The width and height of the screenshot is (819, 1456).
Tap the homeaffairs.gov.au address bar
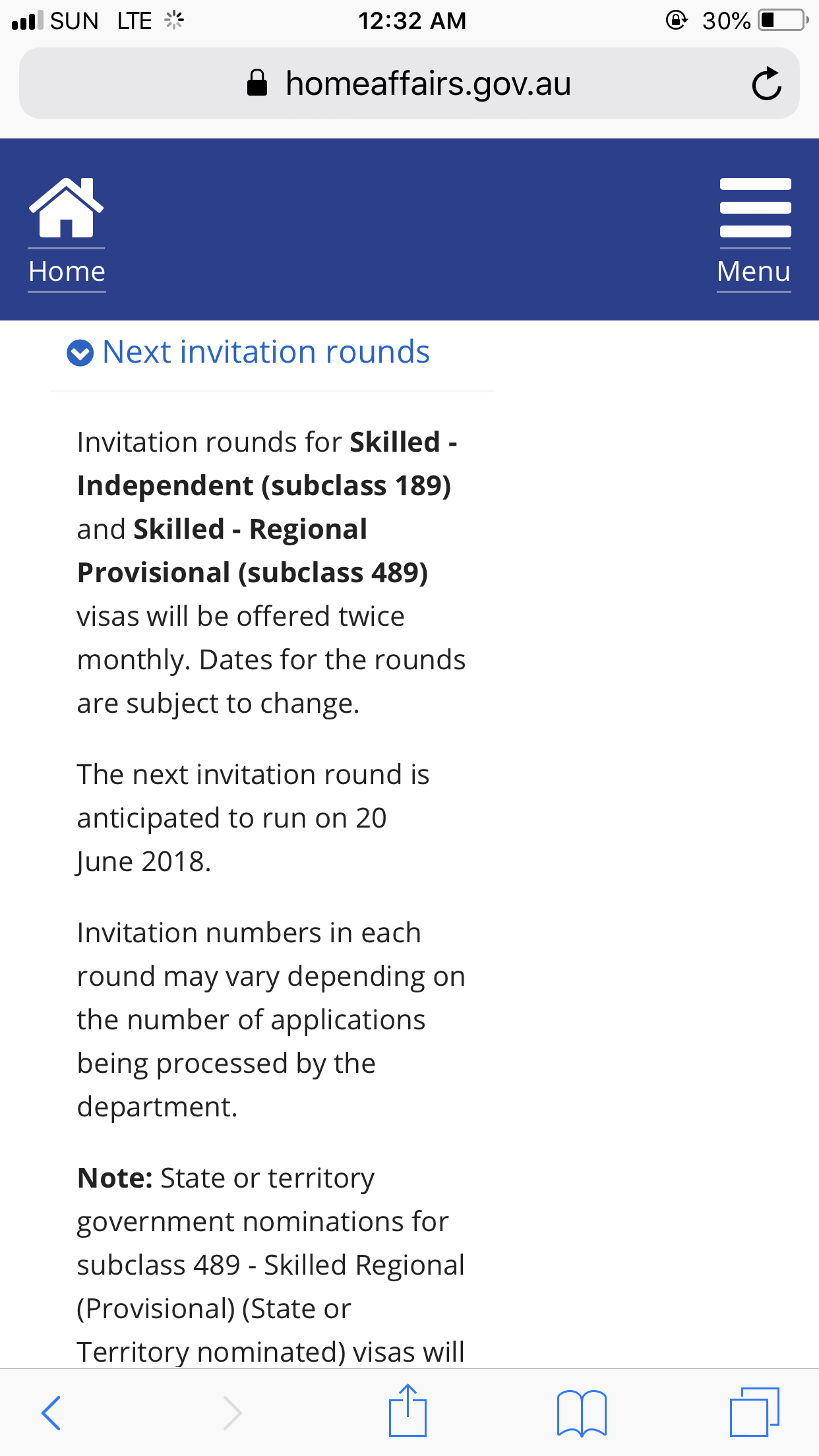point(427,84)
